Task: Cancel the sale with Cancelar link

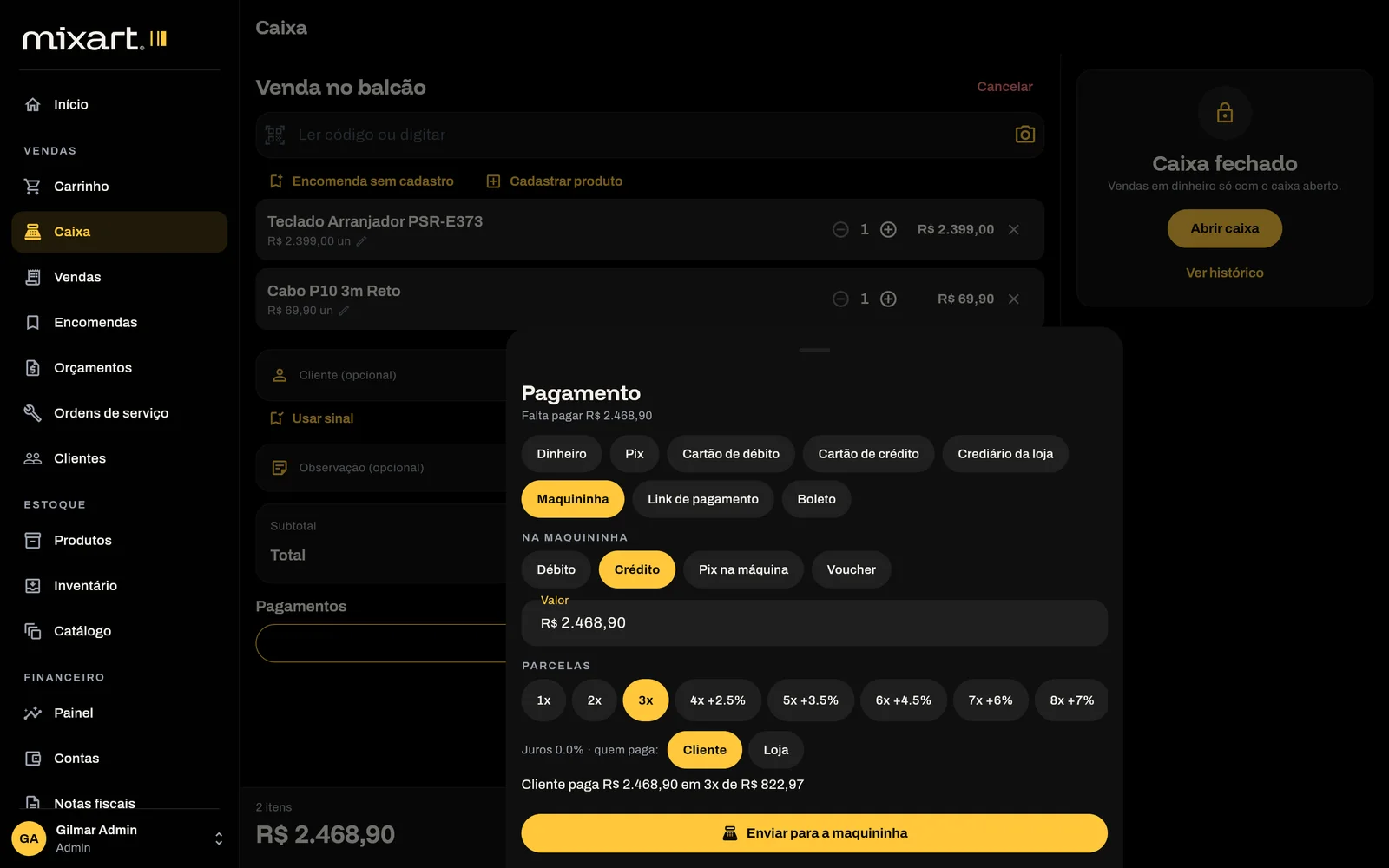Action: pos(1004,87)
